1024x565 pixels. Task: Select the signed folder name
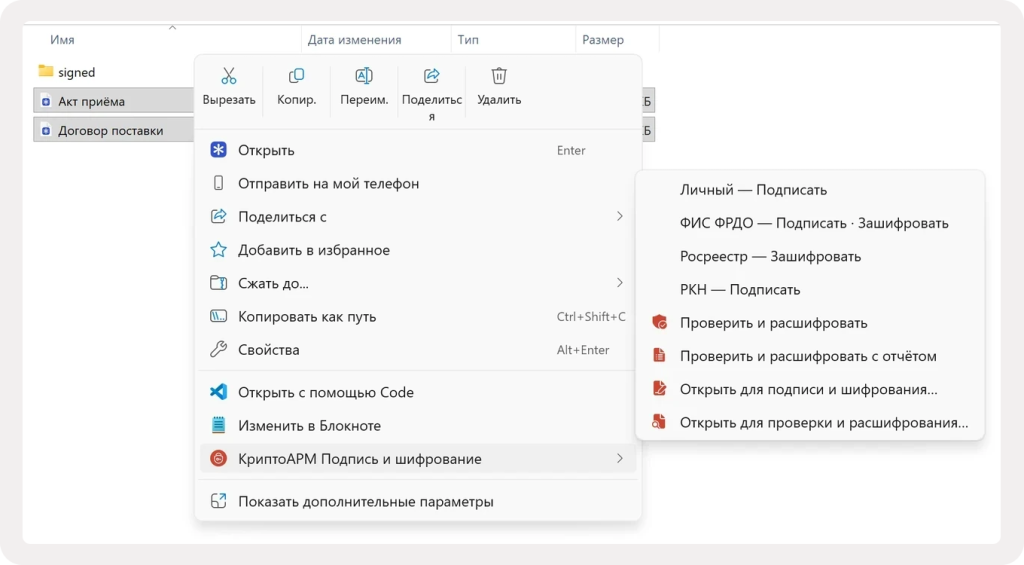click(x=76, y=73)
